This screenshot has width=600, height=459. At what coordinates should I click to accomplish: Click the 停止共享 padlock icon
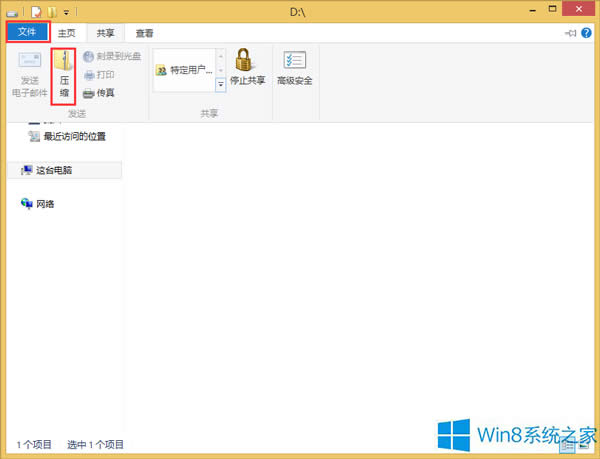[x=246, y=62]
